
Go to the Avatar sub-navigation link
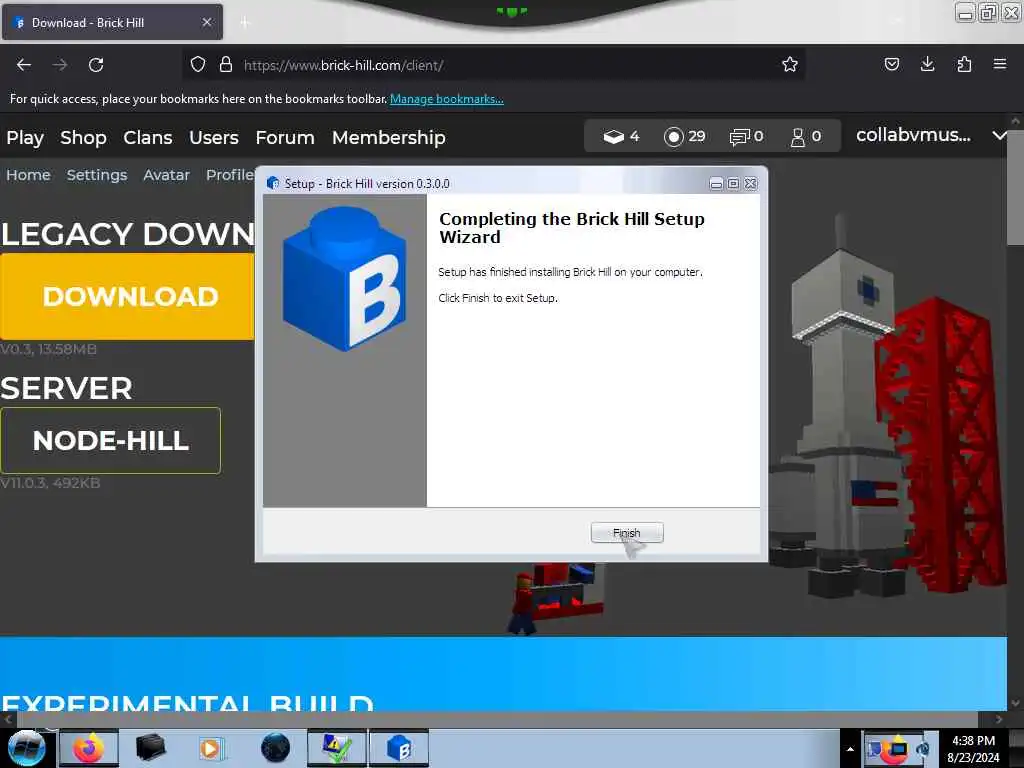click(x=166, y=175)
